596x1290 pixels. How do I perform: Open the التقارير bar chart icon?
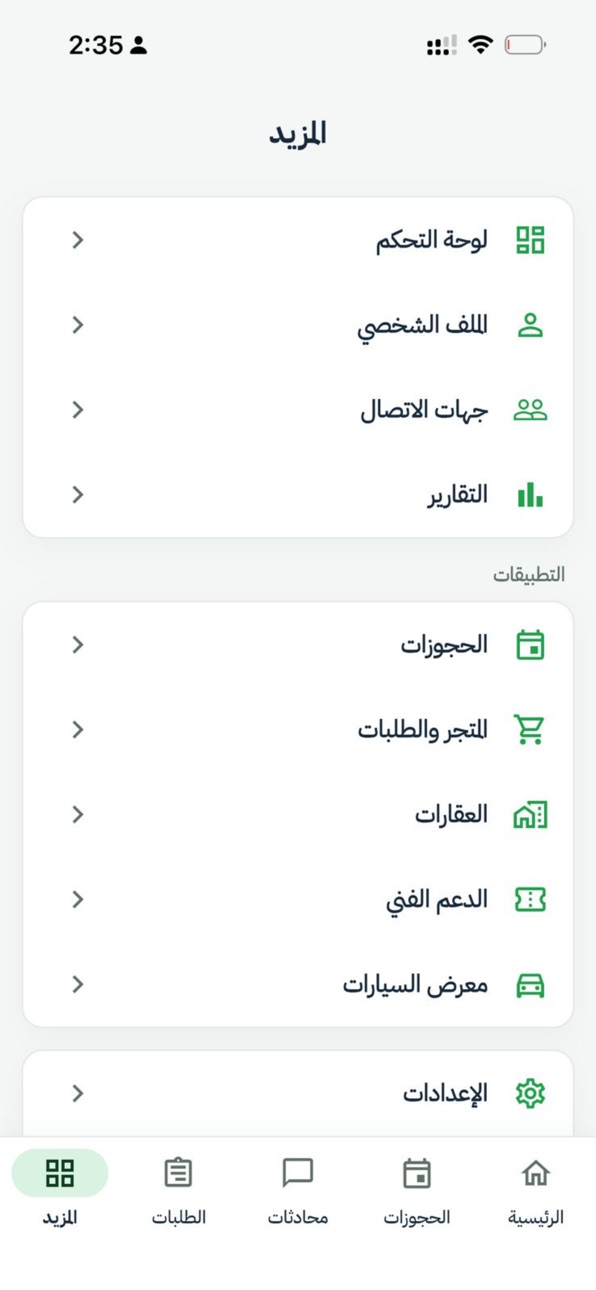(x=530, y=495)
